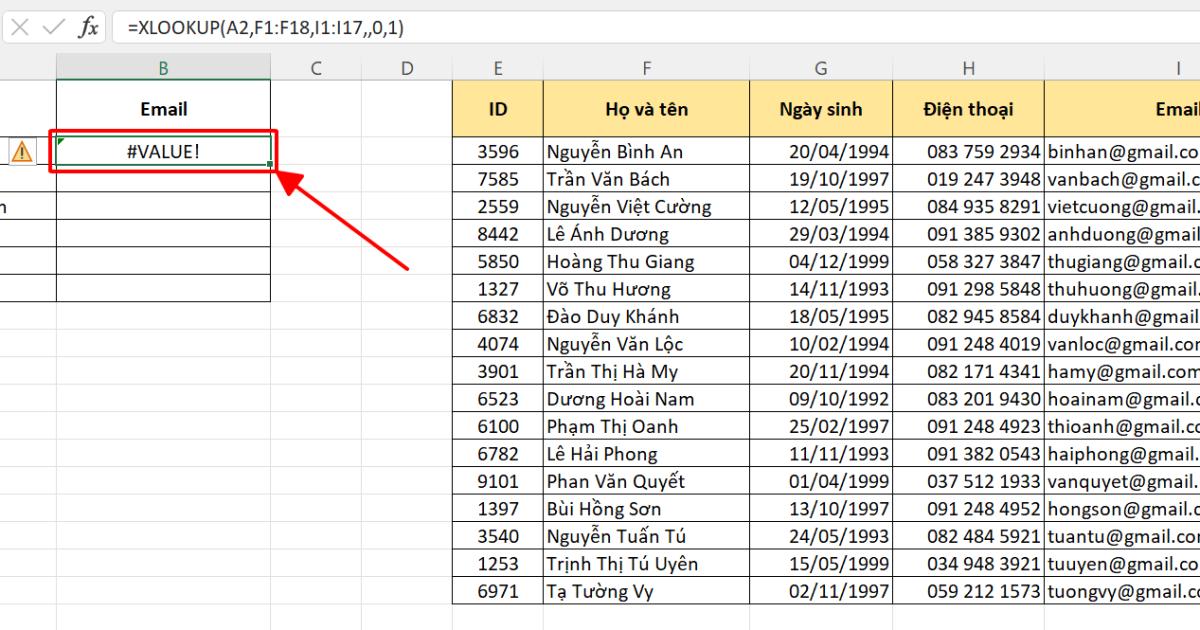Select the 'Điện thoại' header cell

coord(968,108)
